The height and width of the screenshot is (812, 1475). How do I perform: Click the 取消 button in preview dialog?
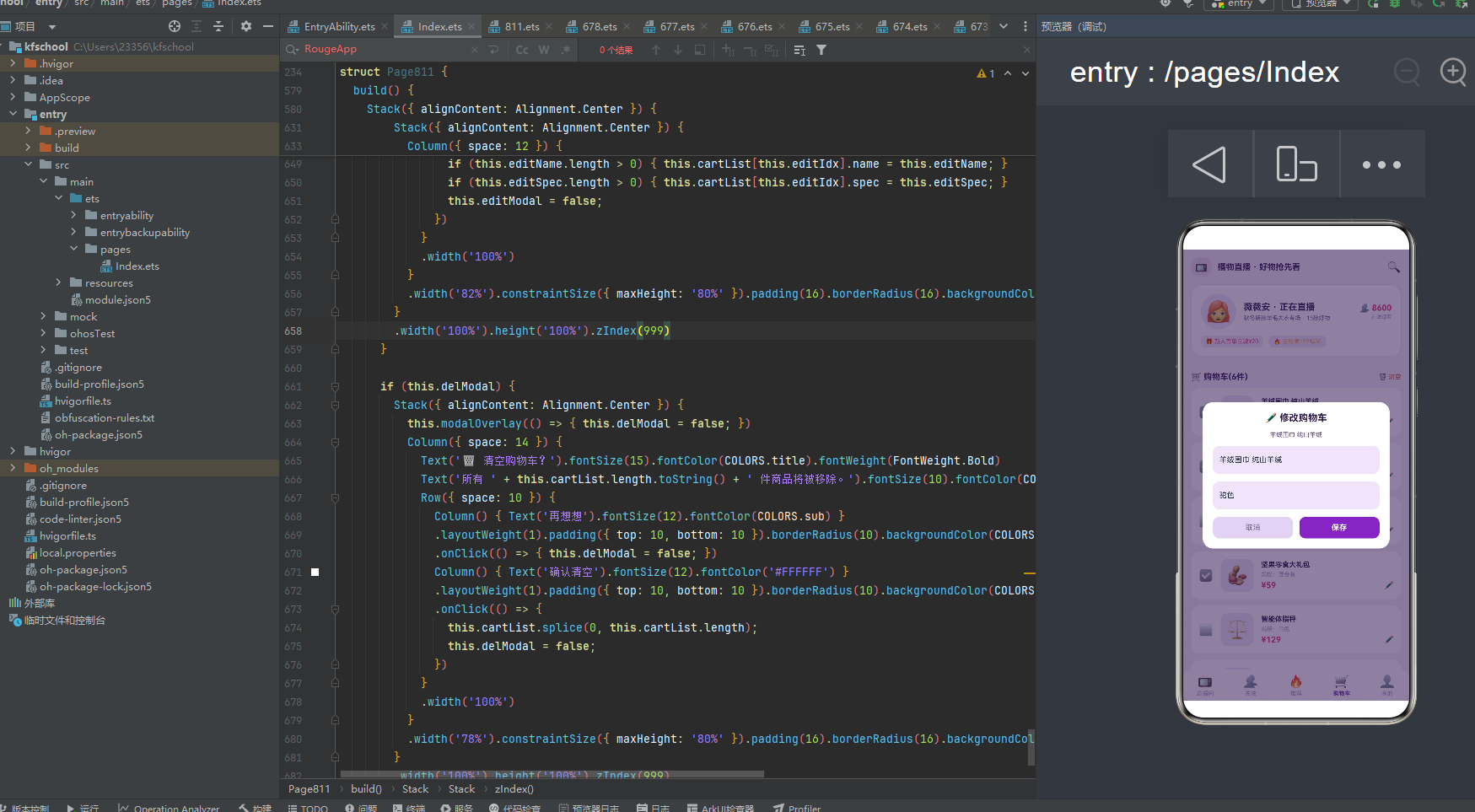coord(1252,528)
